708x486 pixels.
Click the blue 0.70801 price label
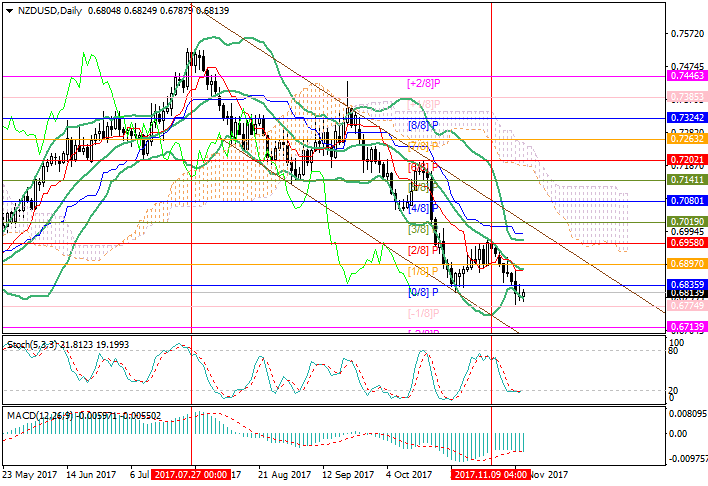687,201
